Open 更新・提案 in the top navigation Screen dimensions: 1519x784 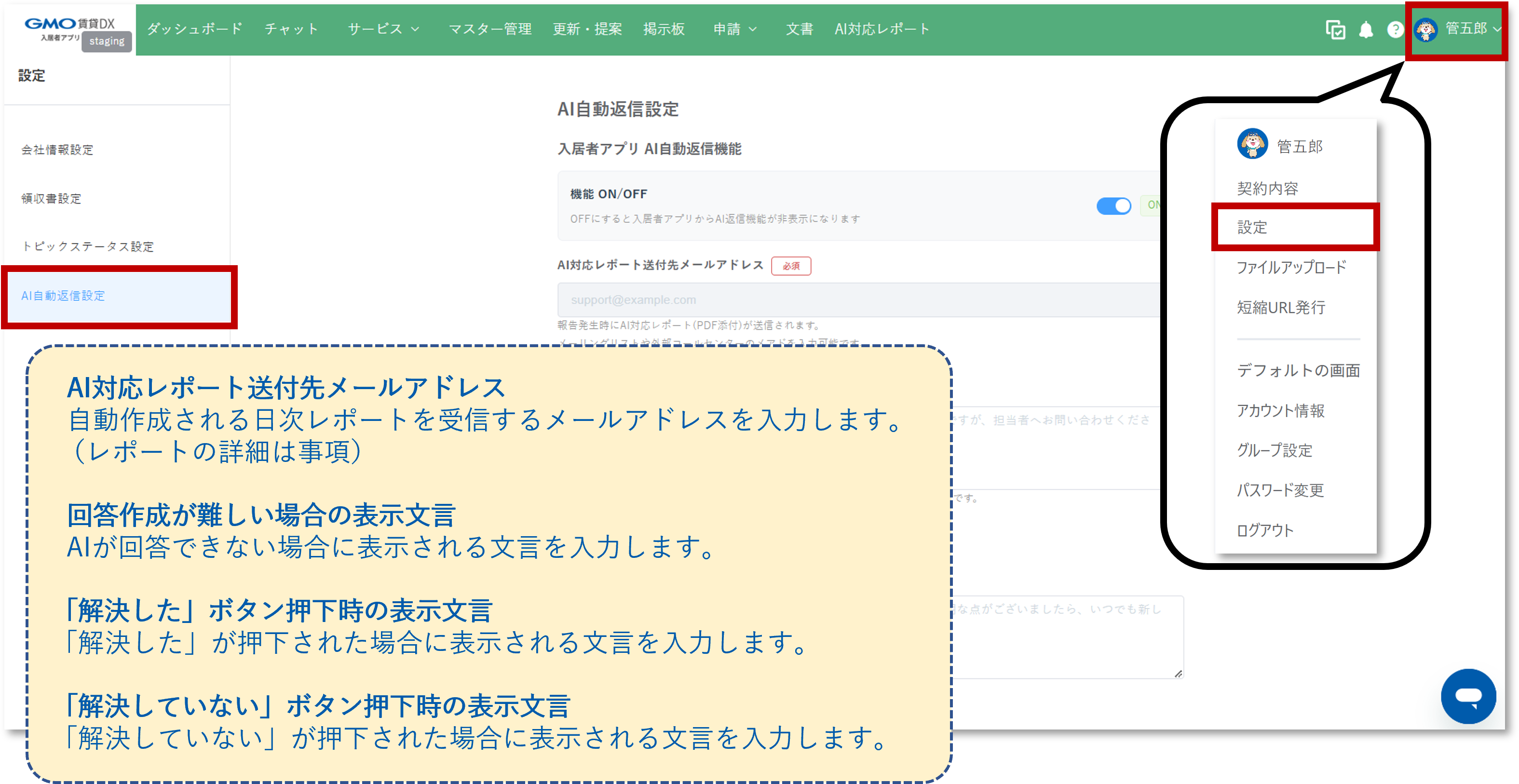[587, 29]
